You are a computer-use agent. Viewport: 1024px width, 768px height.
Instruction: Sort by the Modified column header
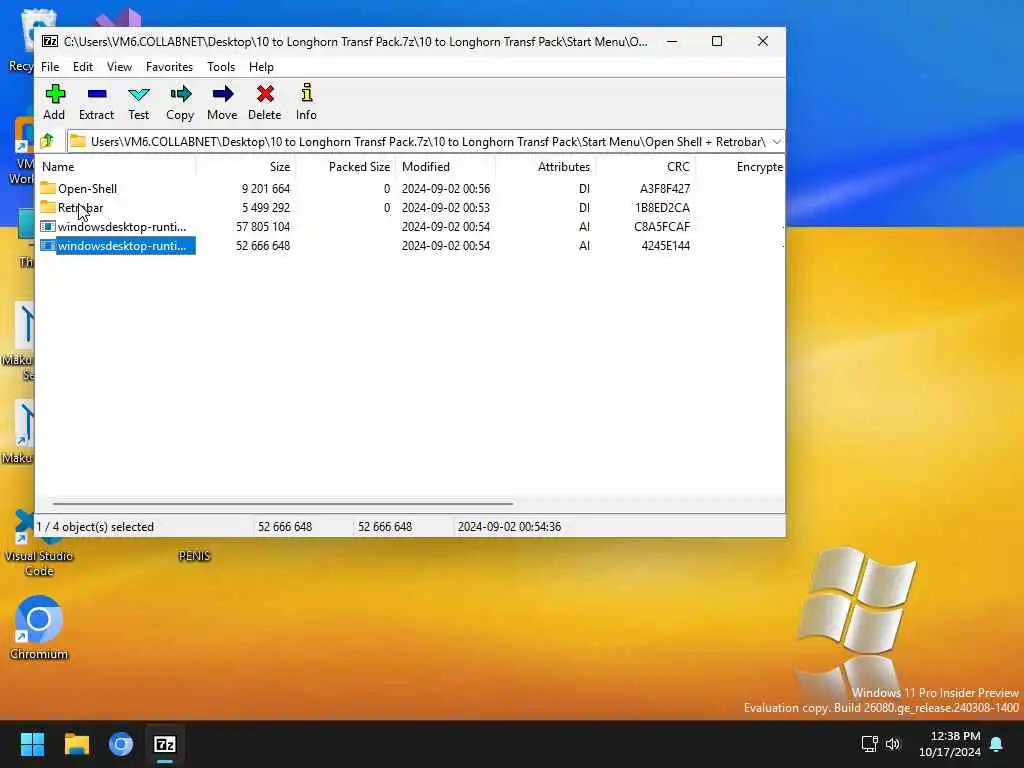tap(445, 167)
